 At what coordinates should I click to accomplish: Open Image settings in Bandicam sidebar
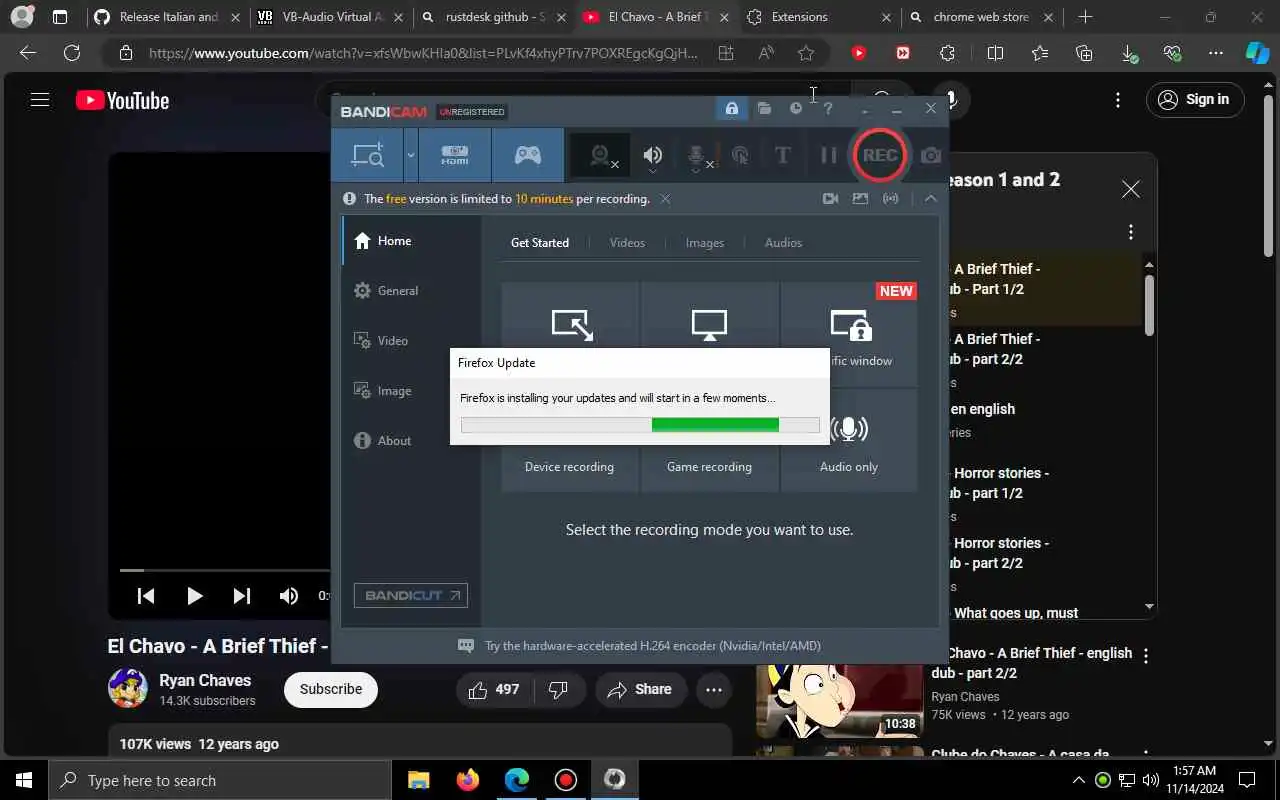(411, 391)
